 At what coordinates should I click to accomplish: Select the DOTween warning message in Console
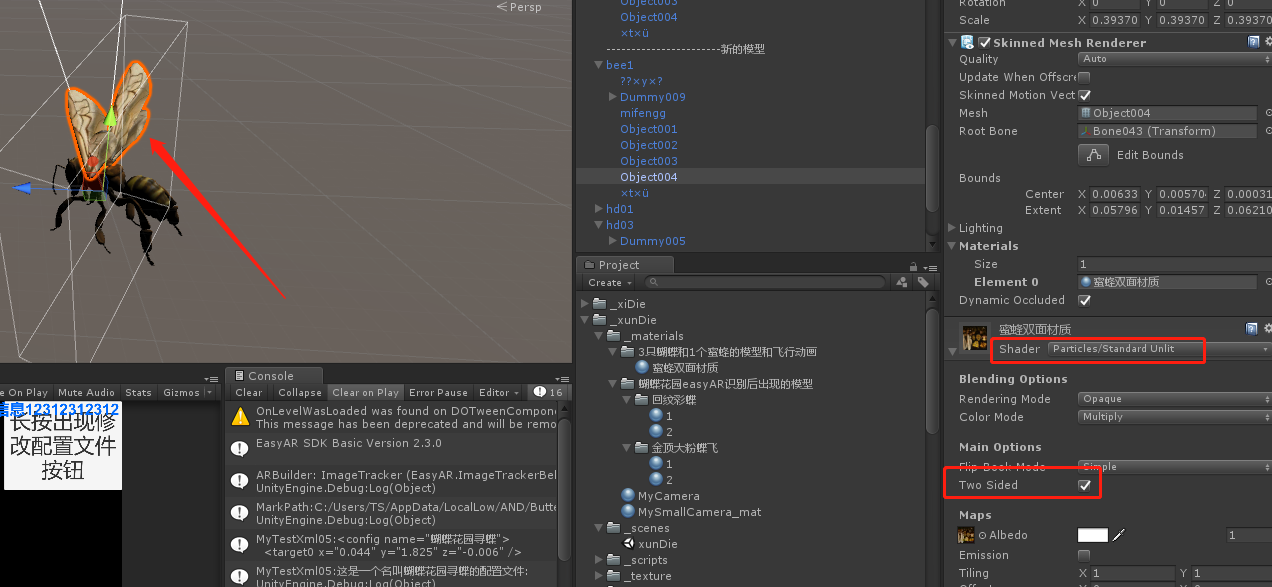391,417
